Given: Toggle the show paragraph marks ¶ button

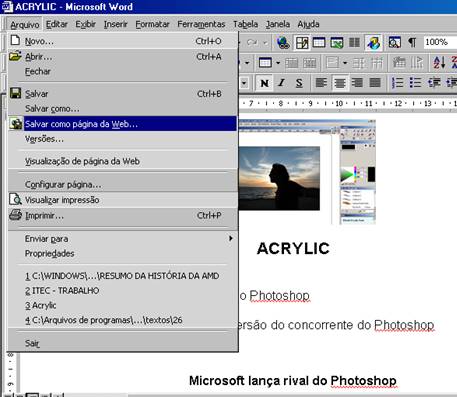Looking at the screenshot, I should pyautogui.click(x=412, y=42).
